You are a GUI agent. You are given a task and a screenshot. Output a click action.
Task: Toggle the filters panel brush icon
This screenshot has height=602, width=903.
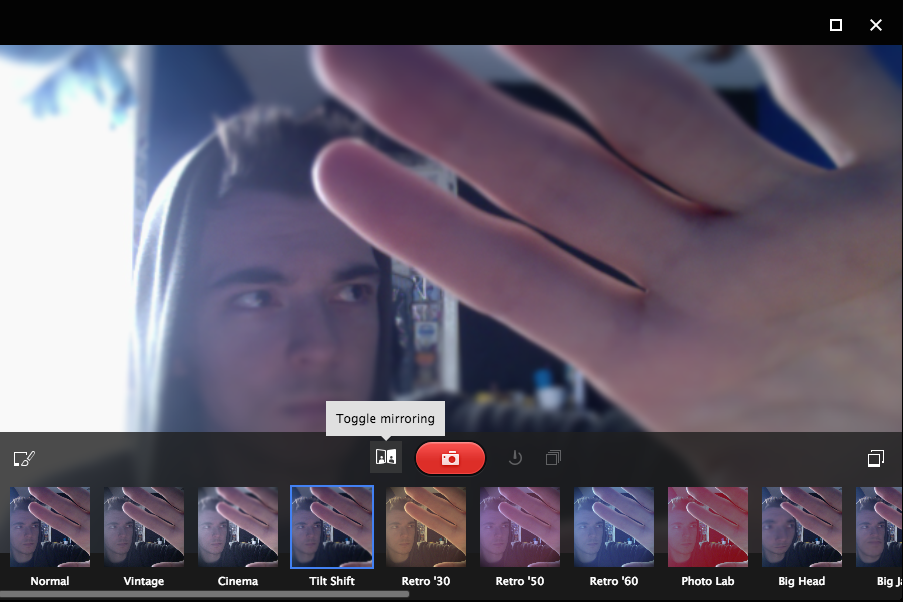point(24,459)
